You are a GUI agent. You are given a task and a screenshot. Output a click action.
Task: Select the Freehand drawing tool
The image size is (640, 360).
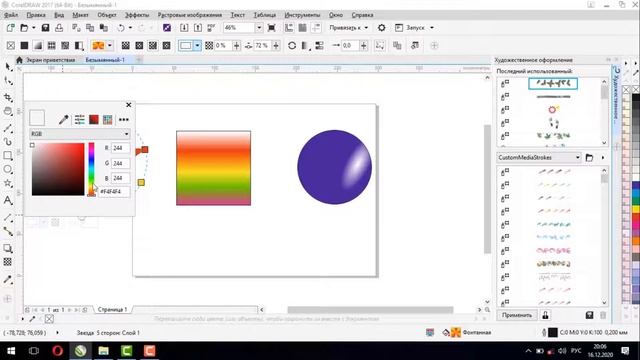pos(8,128)
